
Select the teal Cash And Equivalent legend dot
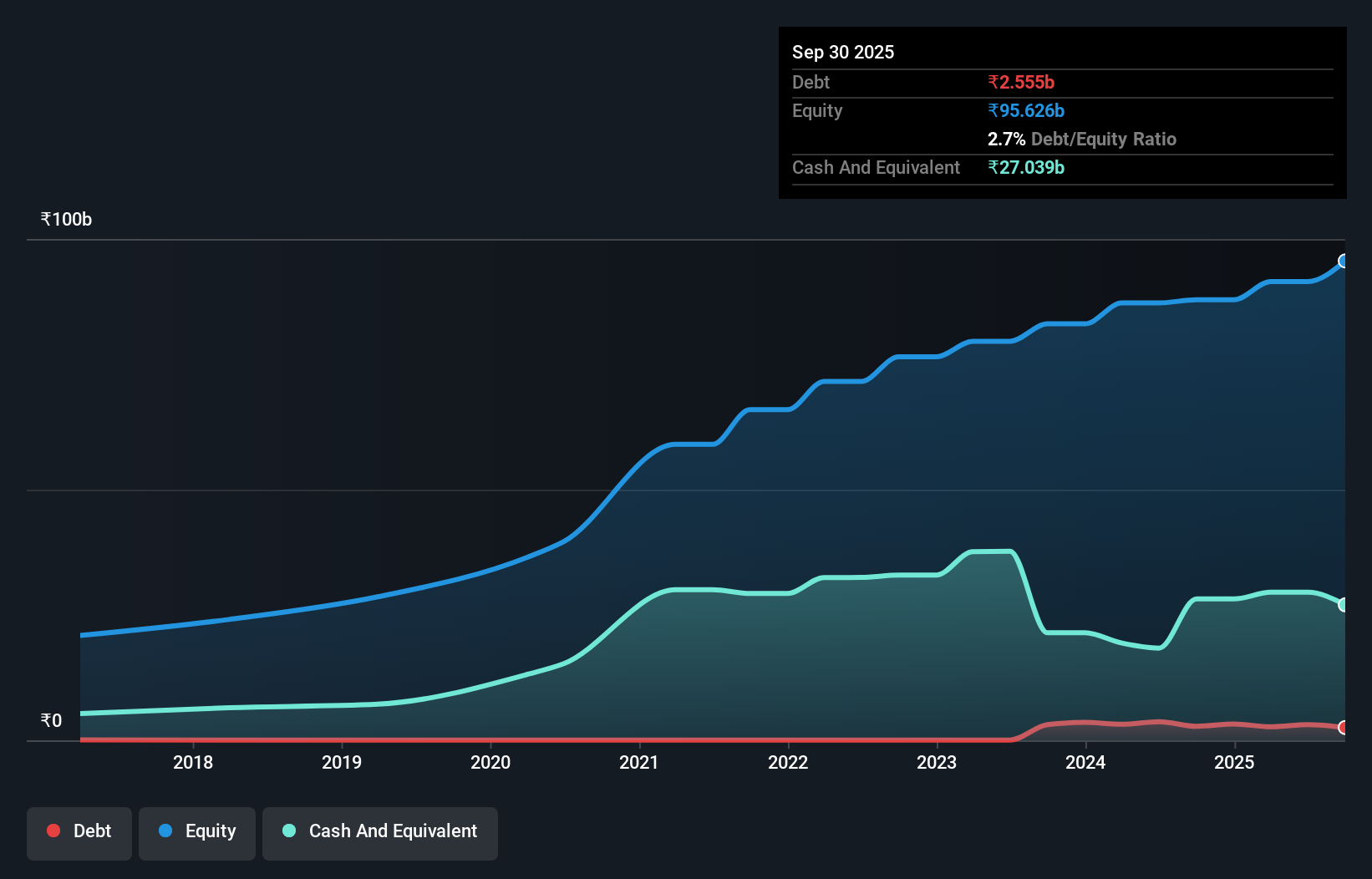(x=288, y=831)
